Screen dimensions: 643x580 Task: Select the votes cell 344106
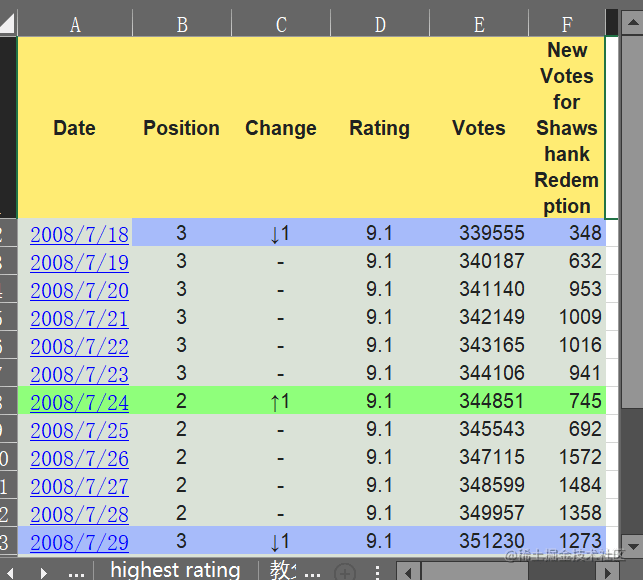[479, 372]
